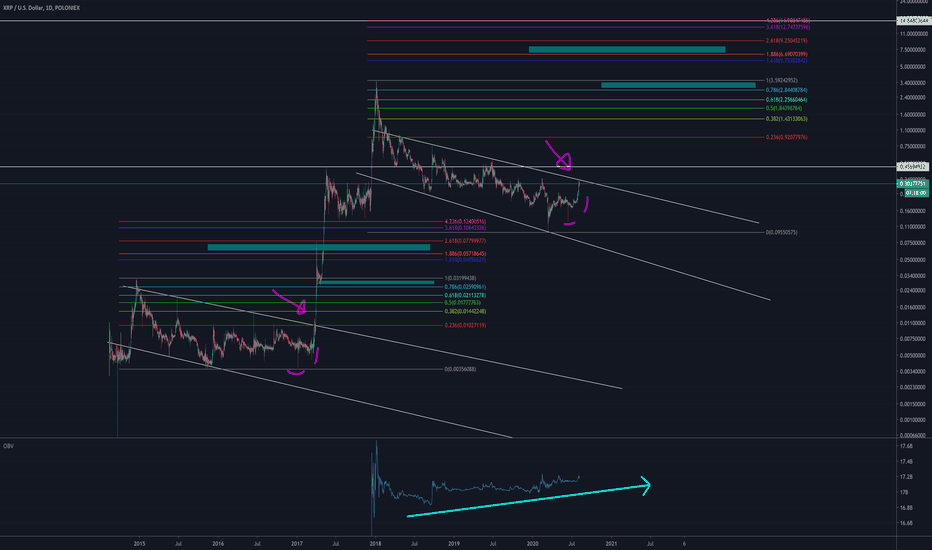932x550 pixels.
Task: Click the 0.00100000 price axis value
Action: coord(913,419)
